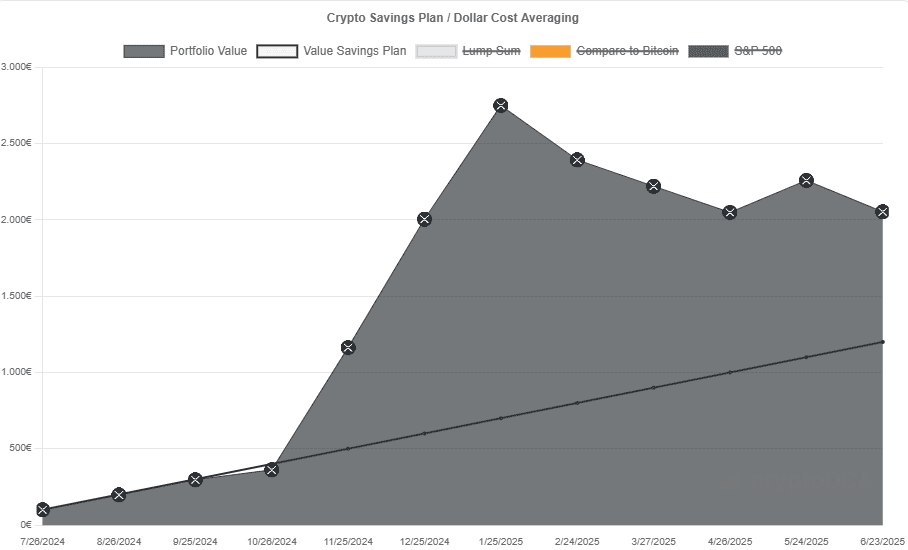Viewport: 908px width, 550px height.
Task: Click the 0€ y-axis label
Action: tap(25, 525)
